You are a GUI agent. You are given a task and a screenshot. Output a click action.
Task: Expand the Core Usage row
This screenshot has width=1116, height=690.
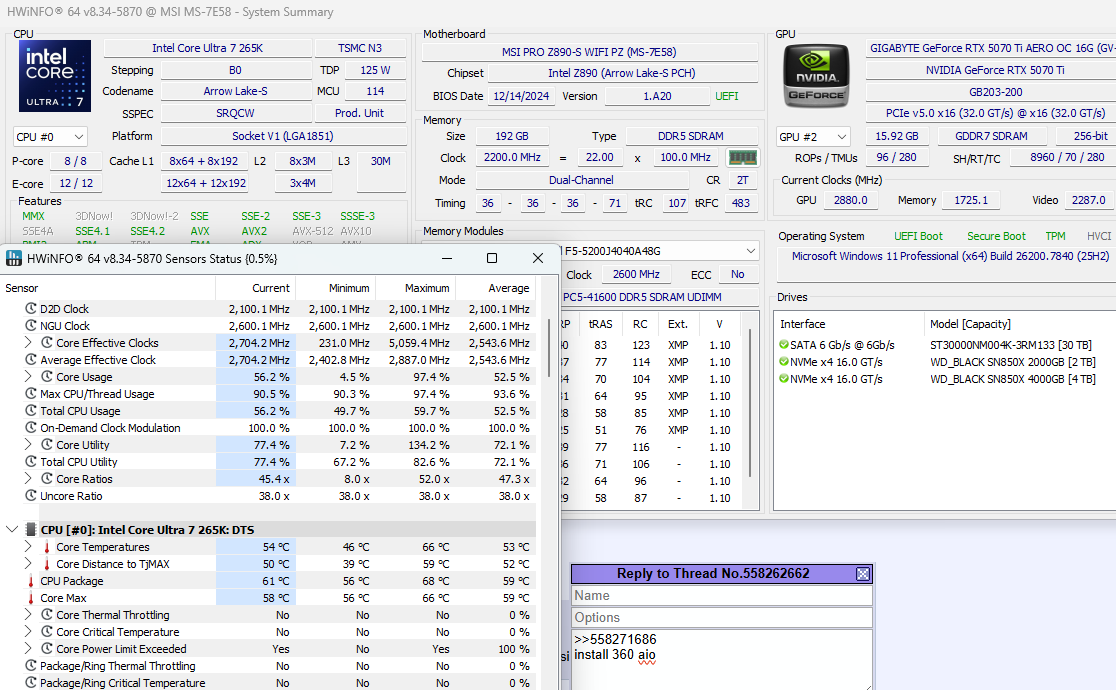(x=28, y=376)
